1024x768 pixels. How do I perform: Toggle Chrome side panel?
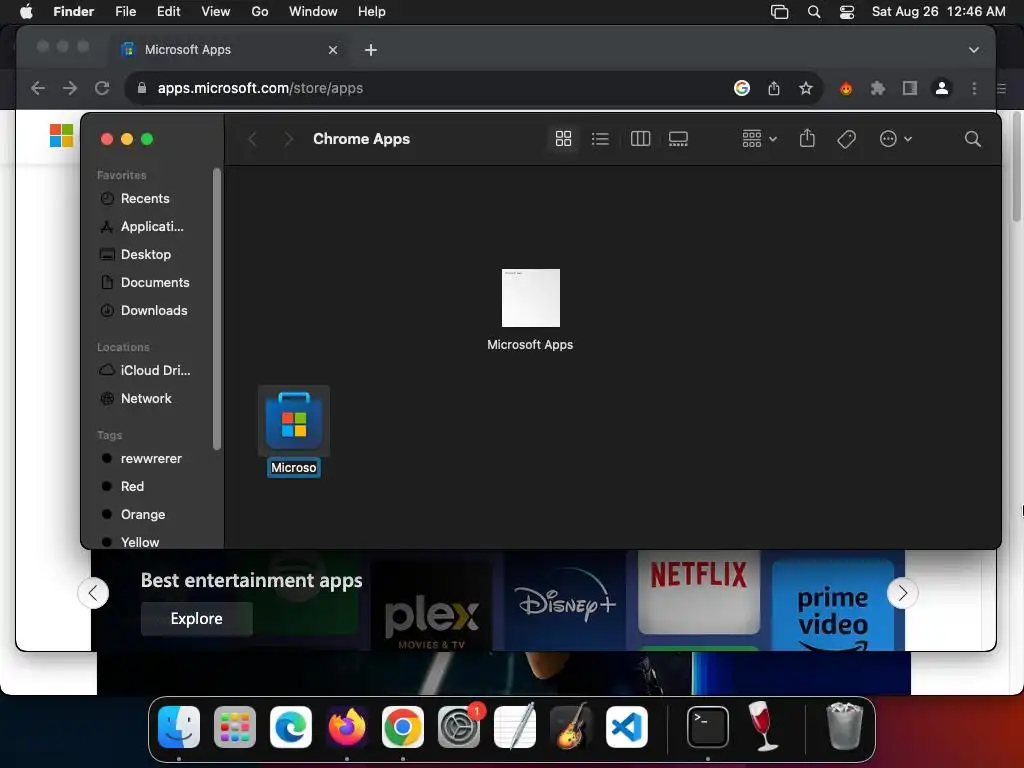[x=910, y=88]
